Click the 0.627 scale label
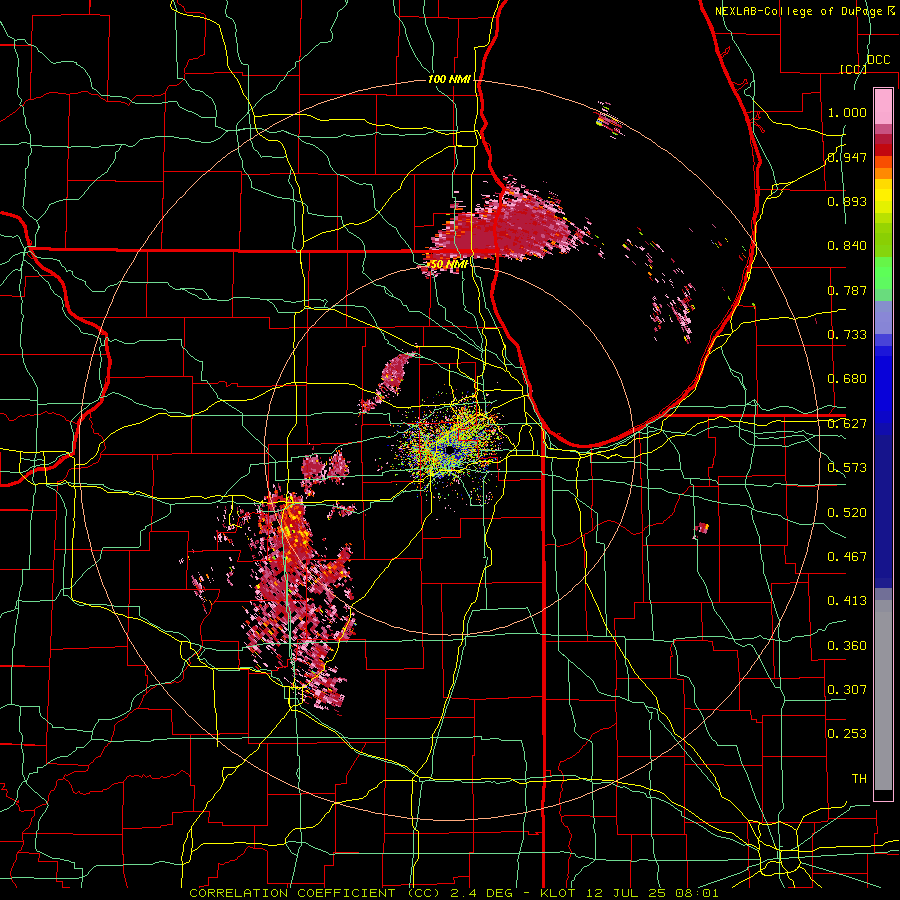The height and width of the screenshot is (900, 900). 847,424
